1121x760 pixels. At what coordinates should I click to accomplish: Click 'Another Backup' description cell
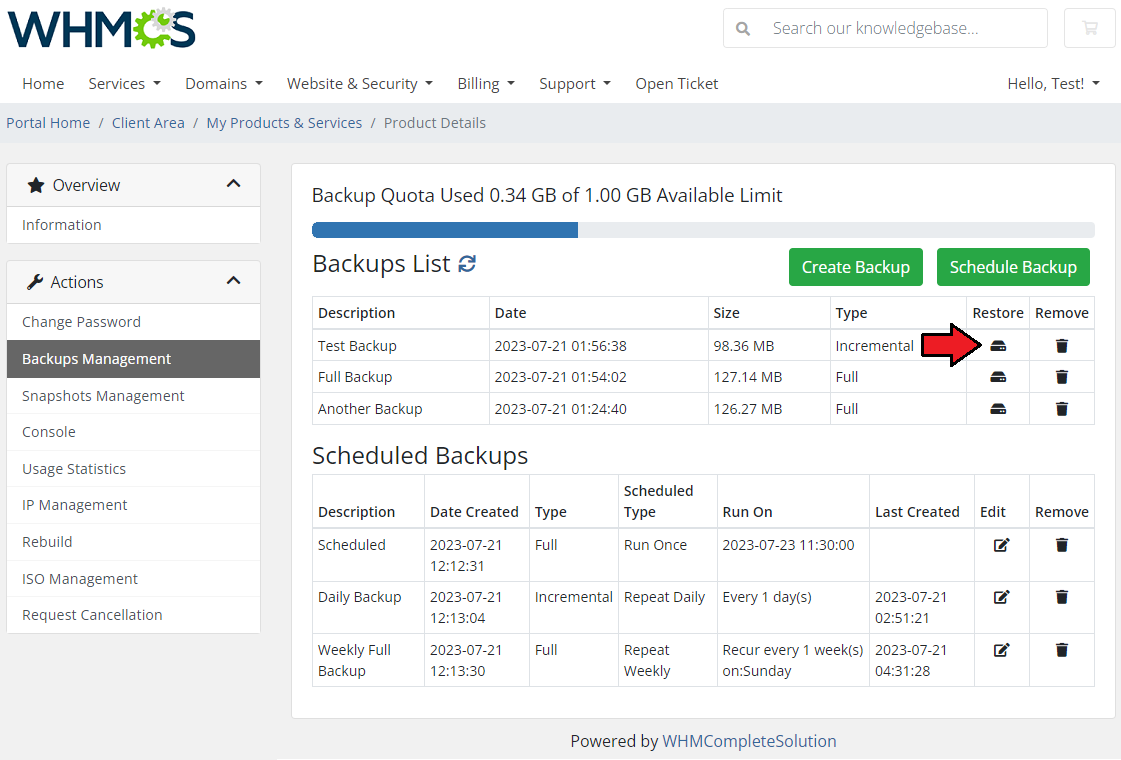pos(401,409)
